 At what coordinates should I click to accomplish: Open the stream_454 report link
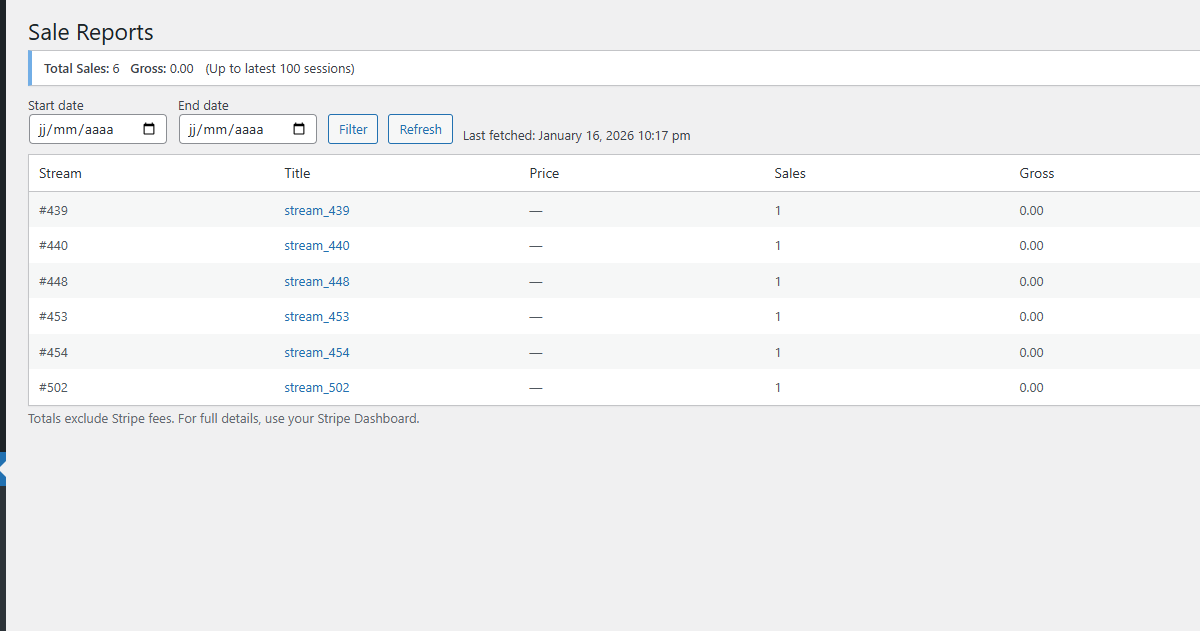(x=317, y=352)
